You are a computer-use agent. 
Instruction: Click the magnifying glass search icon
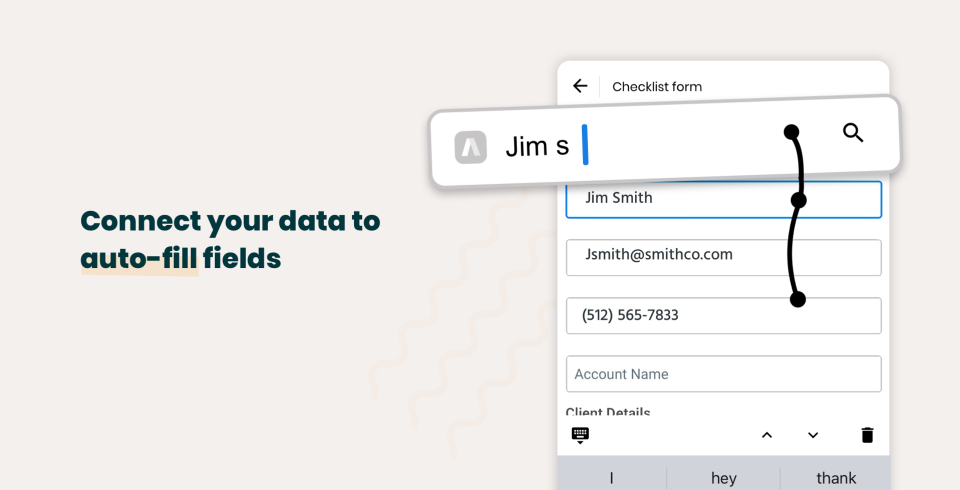pos(853,132)
